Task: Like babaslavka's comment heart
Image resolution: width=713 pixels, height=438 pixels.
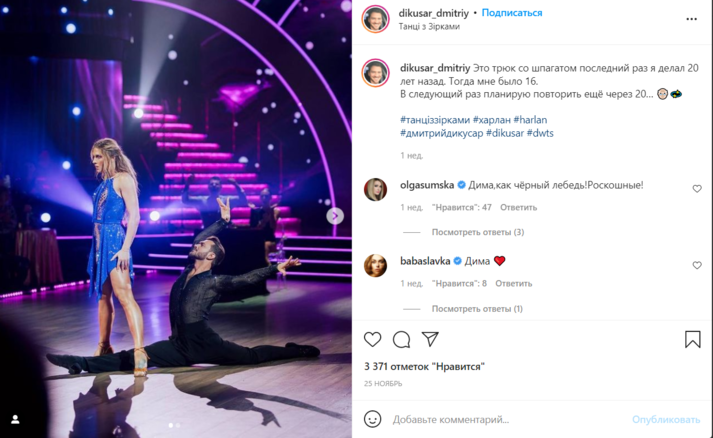Action: coord(697,265)
